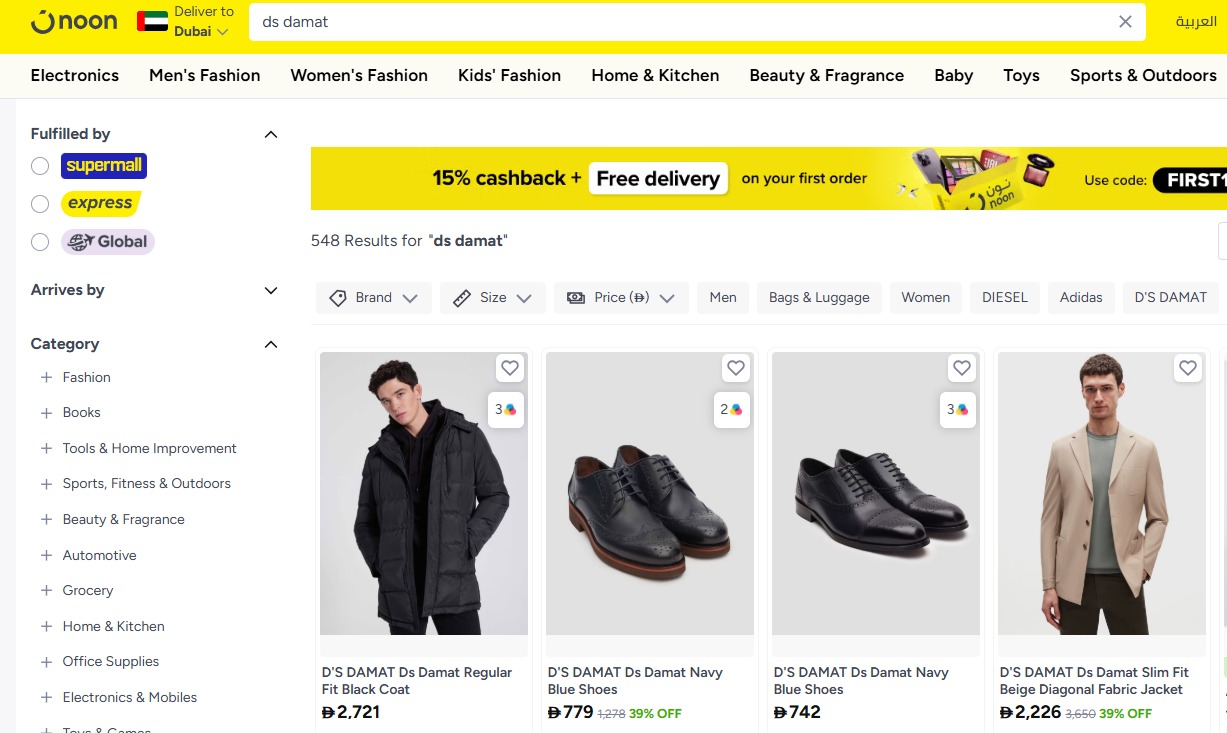
Task: Open the Price filter dropdown
Action: [620, 298]
